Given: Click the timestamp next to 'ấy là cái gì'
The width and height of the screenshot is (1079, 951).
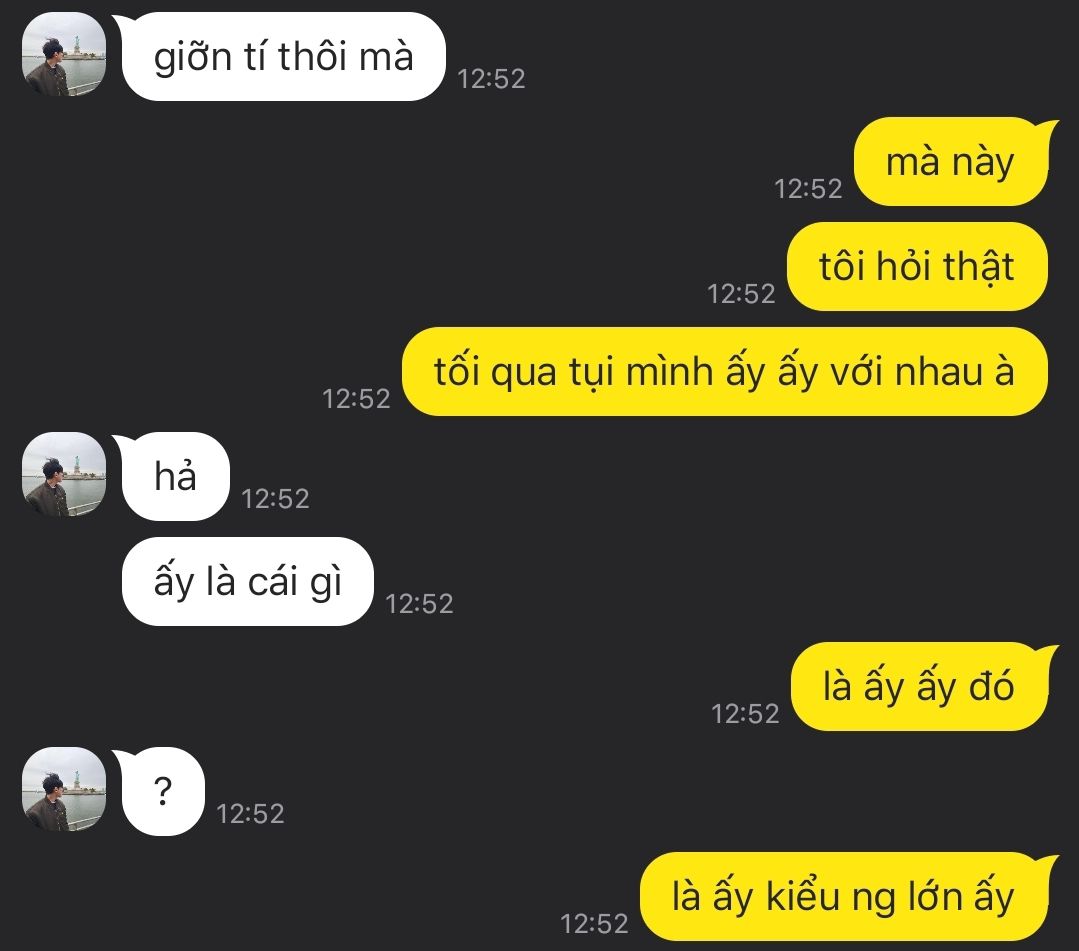Looking at the screenshot, I should (x=419, y=604).
